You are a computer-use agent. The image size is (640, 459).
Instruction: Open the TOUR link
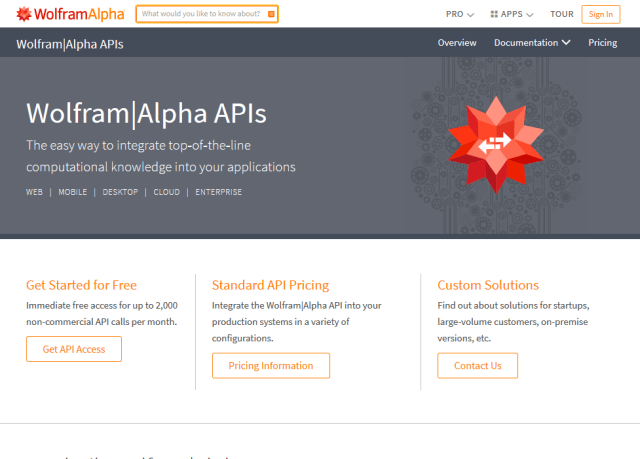[x=562, y=14]
